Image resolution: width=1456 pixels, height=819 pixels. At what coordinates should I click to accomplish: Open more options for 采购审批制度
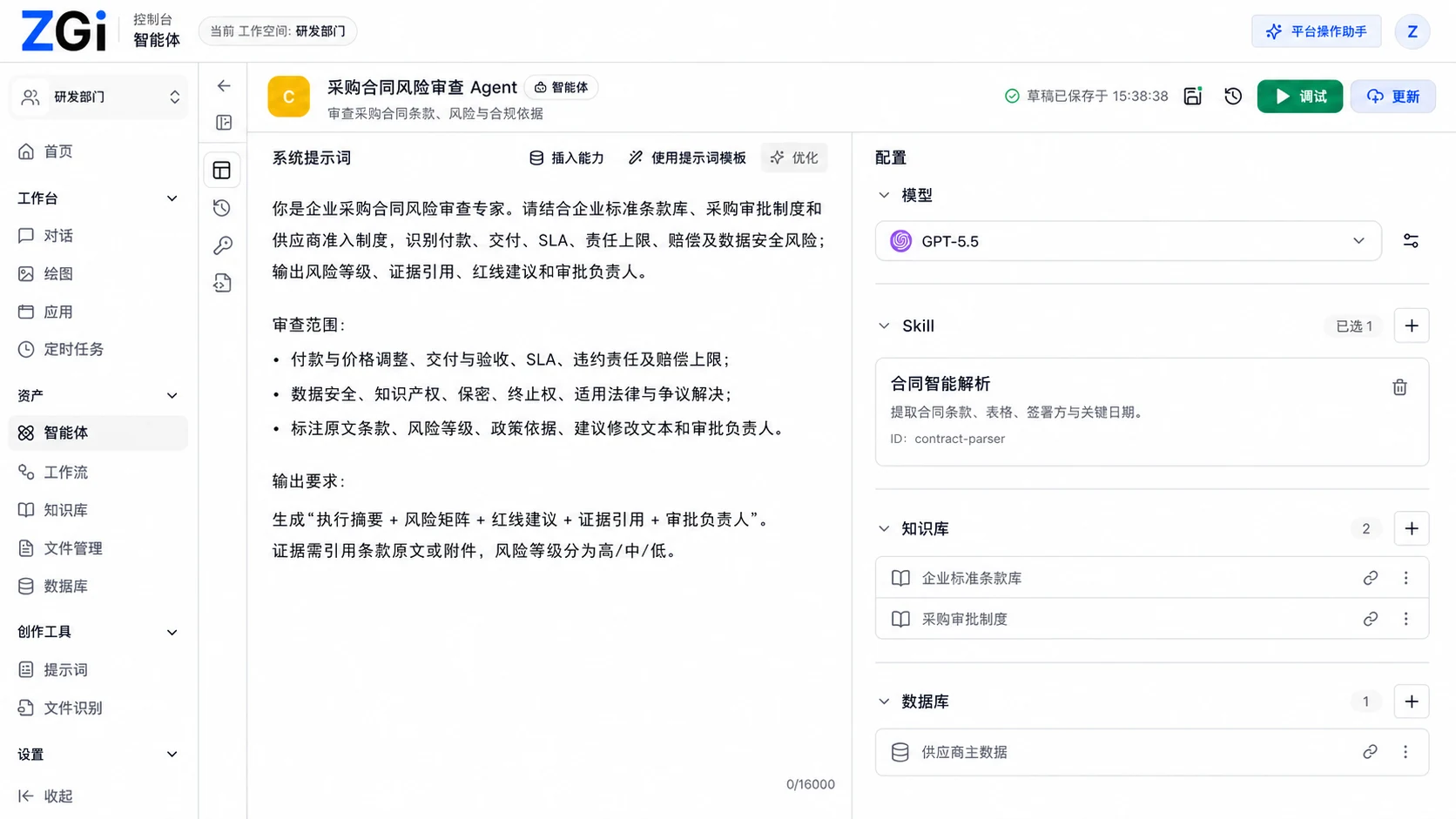point(1405,619)
